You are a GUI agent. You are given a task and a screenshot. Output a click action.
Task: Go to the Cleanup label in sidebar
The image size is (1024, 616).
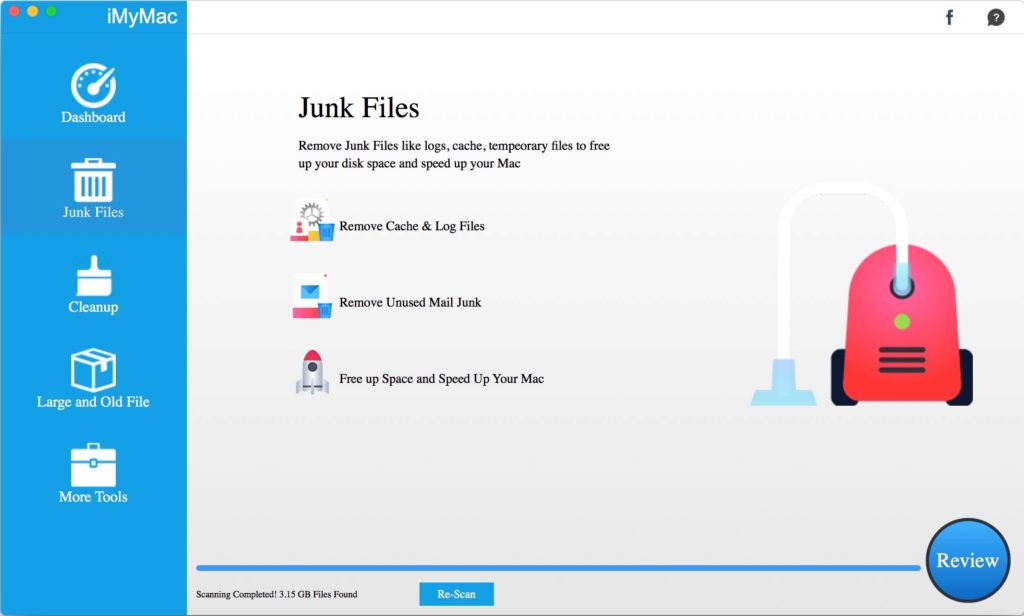[x=93, y=307]
